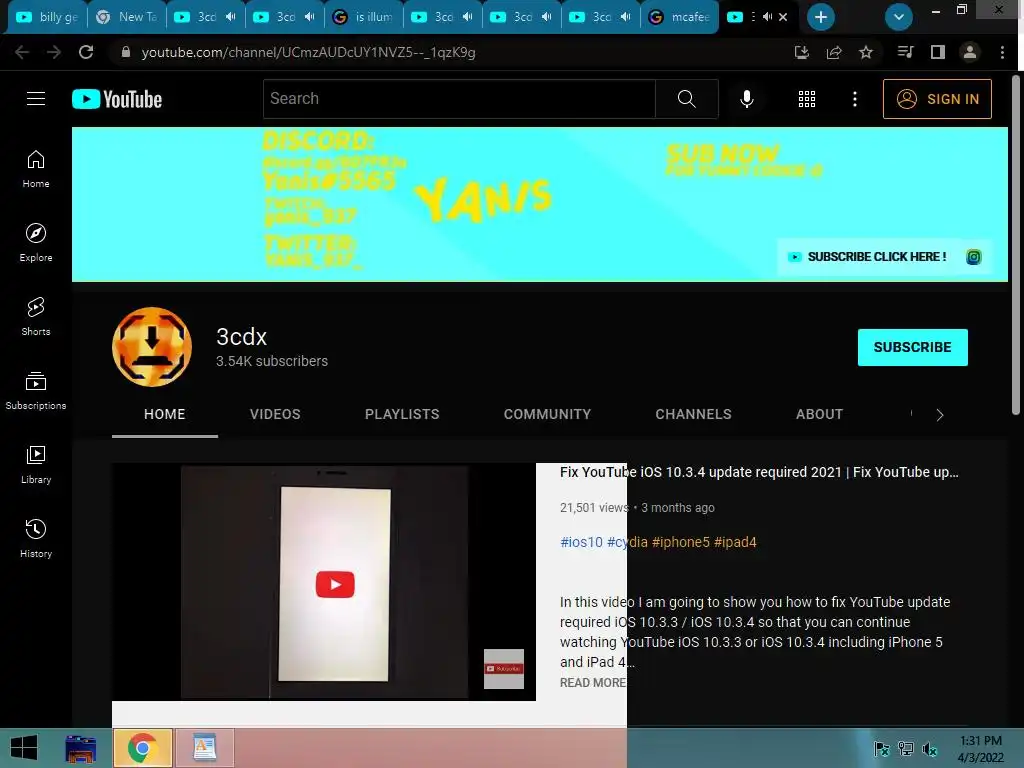
Task: Click in the YouTube Search field
Action: pyautogui.click(x=459, y=99)
